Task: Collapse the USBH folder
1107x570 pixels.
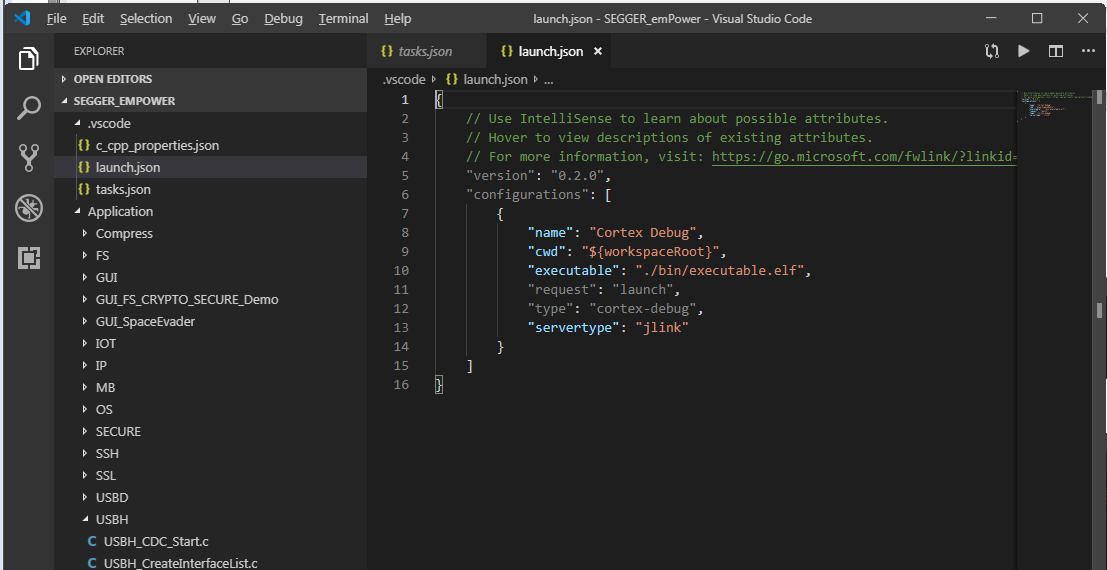Action: coord(111,519)
